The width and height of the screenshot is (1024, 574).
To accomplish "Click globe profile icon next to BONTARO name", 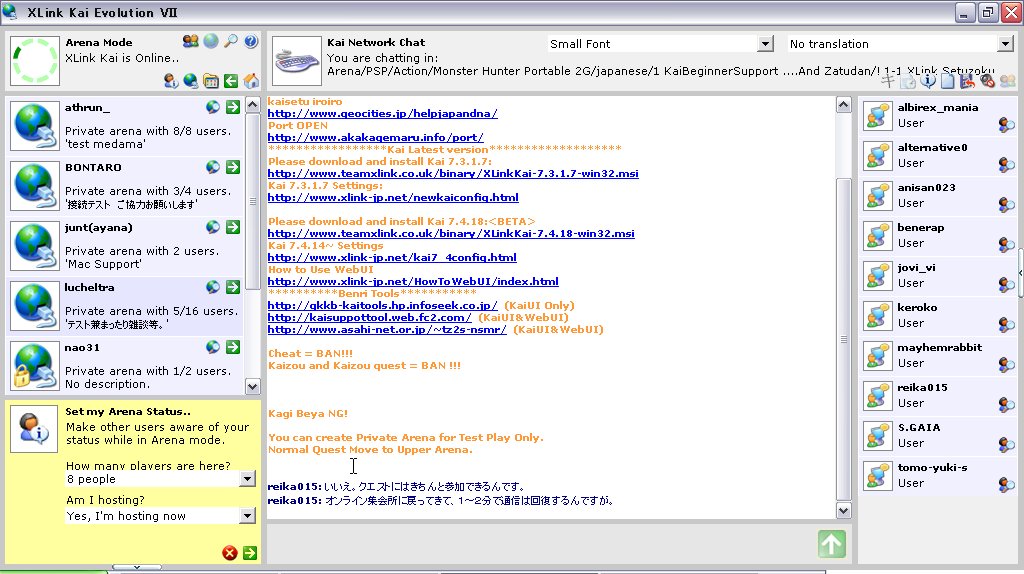I will [213, 167].
